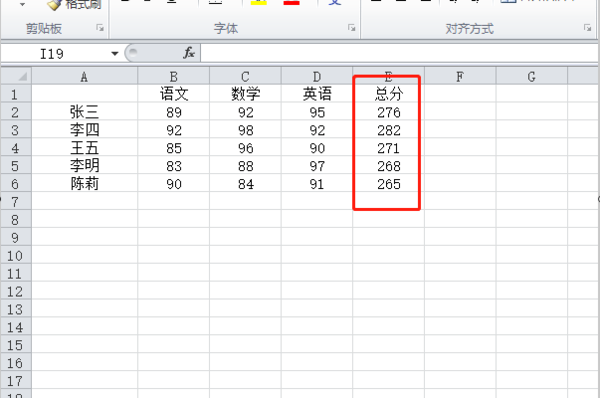Screen dimensions: 600x398
Task: Click the 数学 header cell
Action: (245, 94)
